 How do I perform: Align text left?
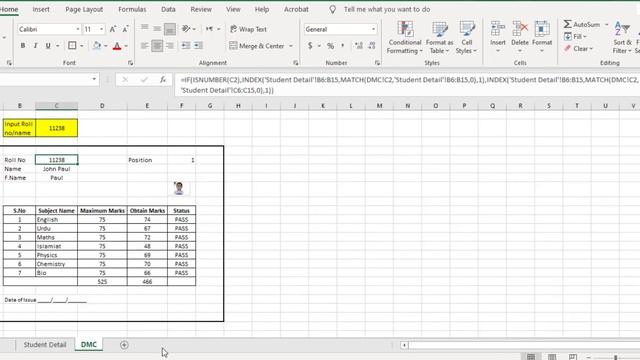pyautogui.click(x=144, y=46)
